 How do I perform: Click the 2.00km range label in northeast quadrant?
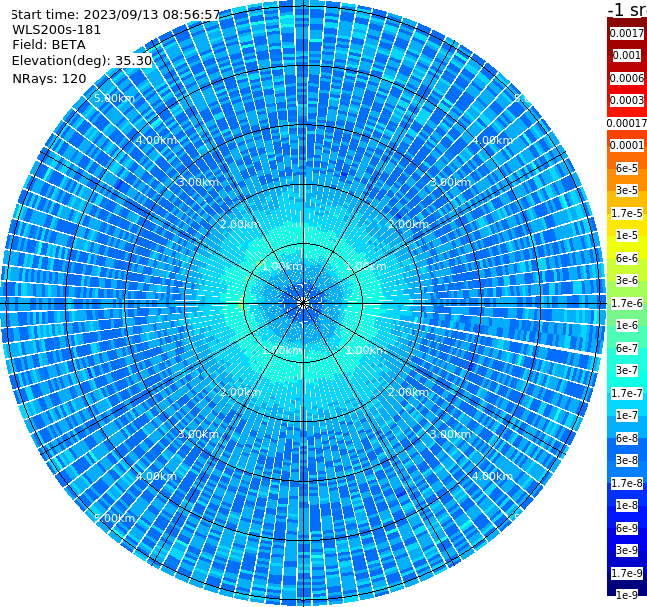[x=408, y=224]
